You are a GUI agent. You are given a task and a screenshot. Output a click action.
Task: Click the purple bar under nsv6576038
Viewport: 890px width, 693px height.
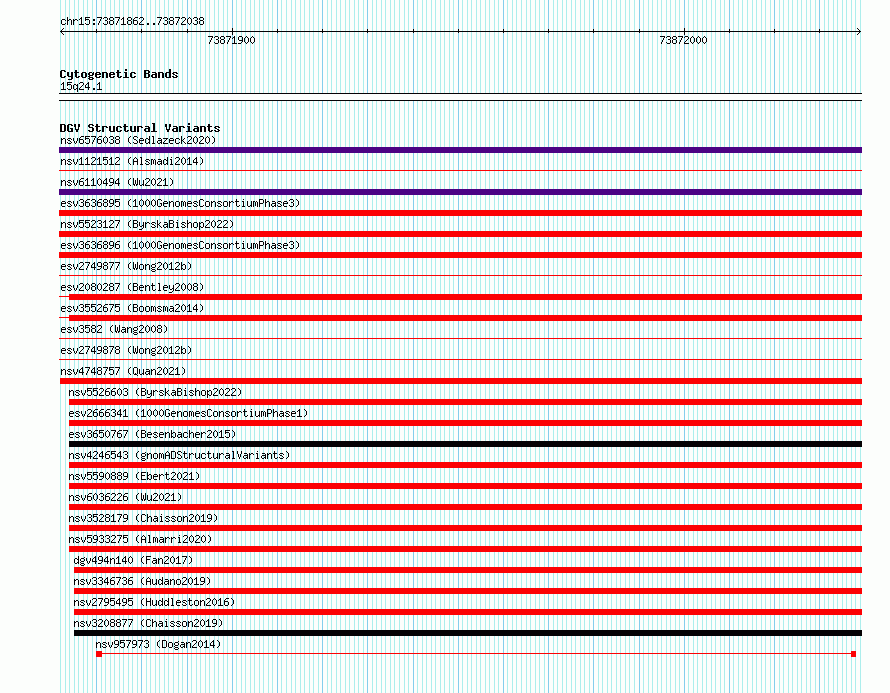click(x=460, y=150)
